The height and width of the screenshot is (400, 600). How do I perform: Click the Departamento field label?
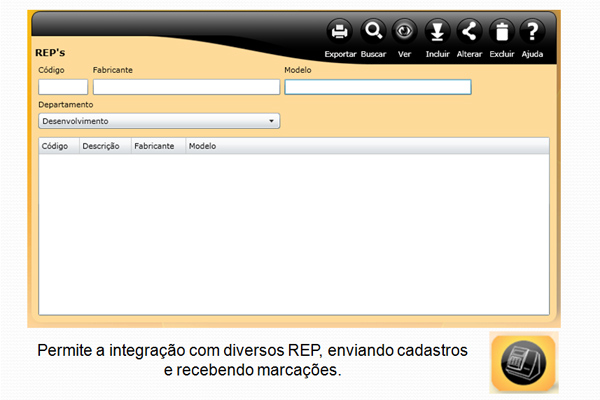click(x=66, y=104)
